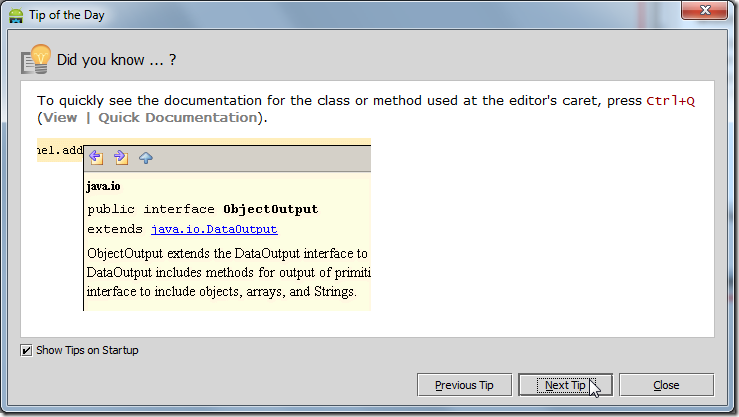Click the code snippet left of documentation popup
The width and height of the screenshot is (739, 417).
point(58,150)
